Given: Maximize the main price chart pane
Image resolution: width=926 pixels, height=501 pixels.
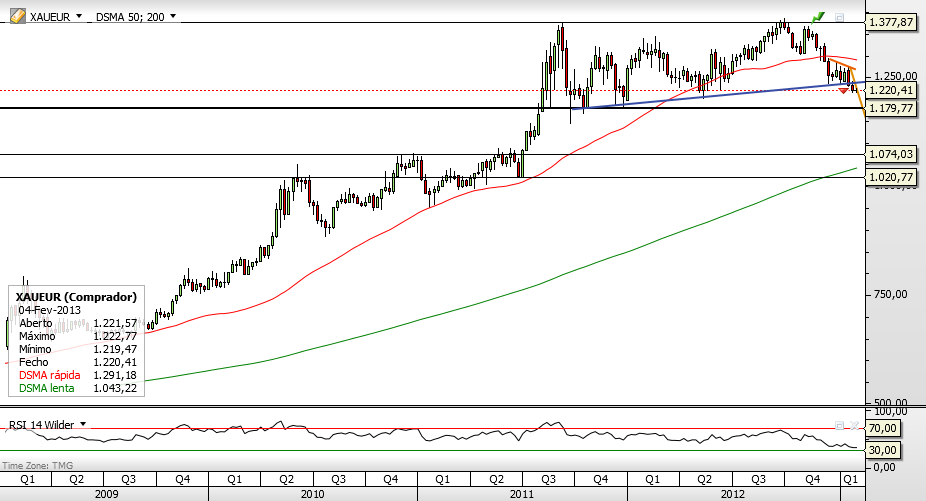Looking at the screenshot, I should pyautogui.click(x=839, y=18).
